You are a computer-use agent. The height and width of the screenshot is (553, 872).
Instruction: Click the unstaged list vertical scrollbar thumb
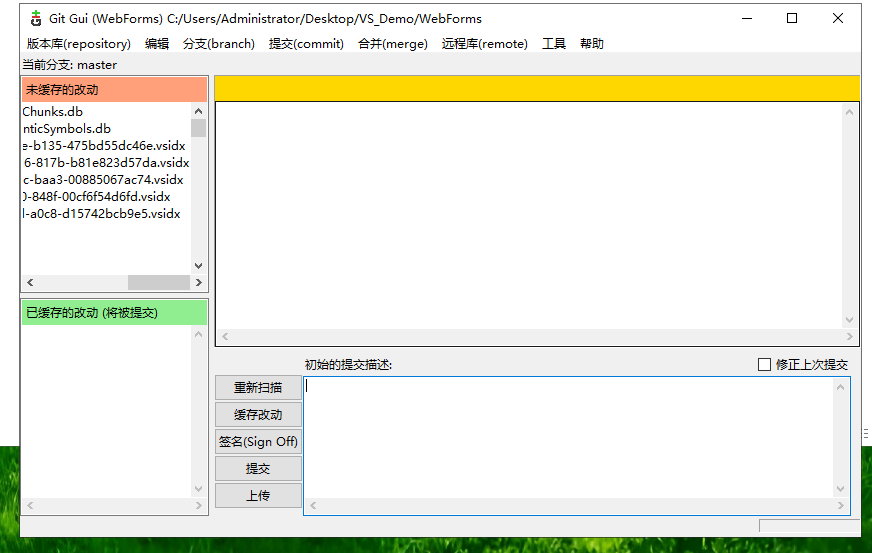click(x=199, y=128)
